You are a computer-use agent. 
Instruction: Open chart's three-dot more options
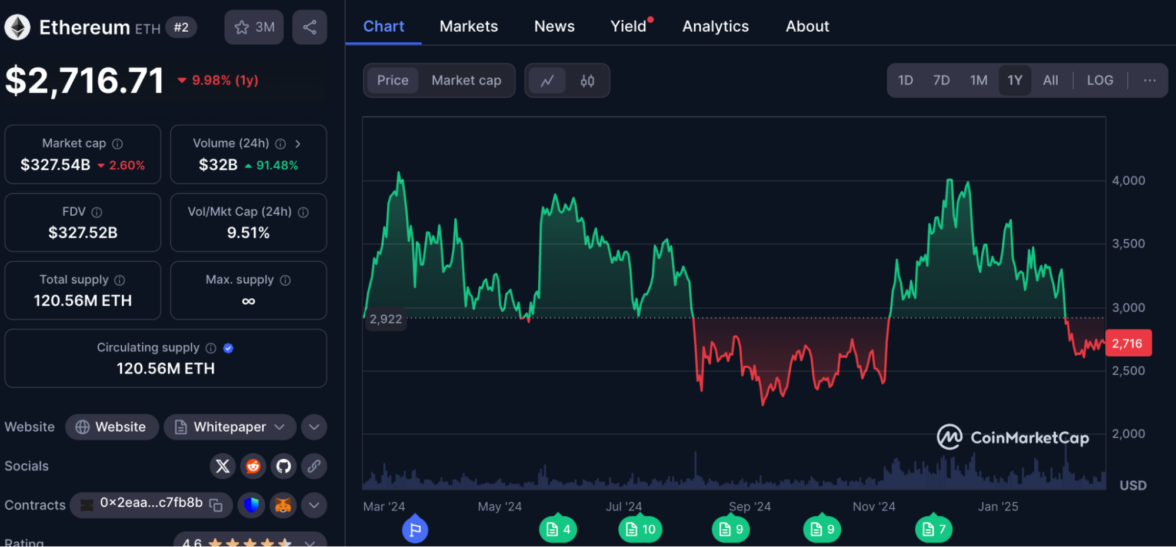click(1149, 80)
